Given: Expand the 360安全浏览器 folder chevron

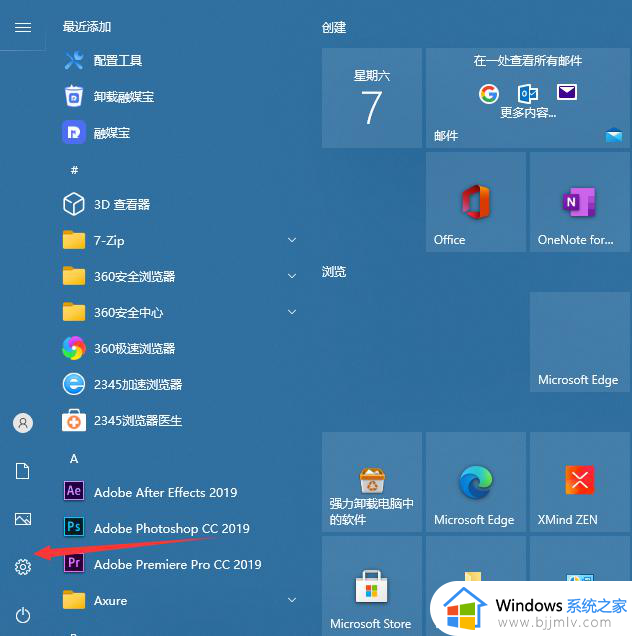Looking at the screenshot, I should click(x=292, y=276).
